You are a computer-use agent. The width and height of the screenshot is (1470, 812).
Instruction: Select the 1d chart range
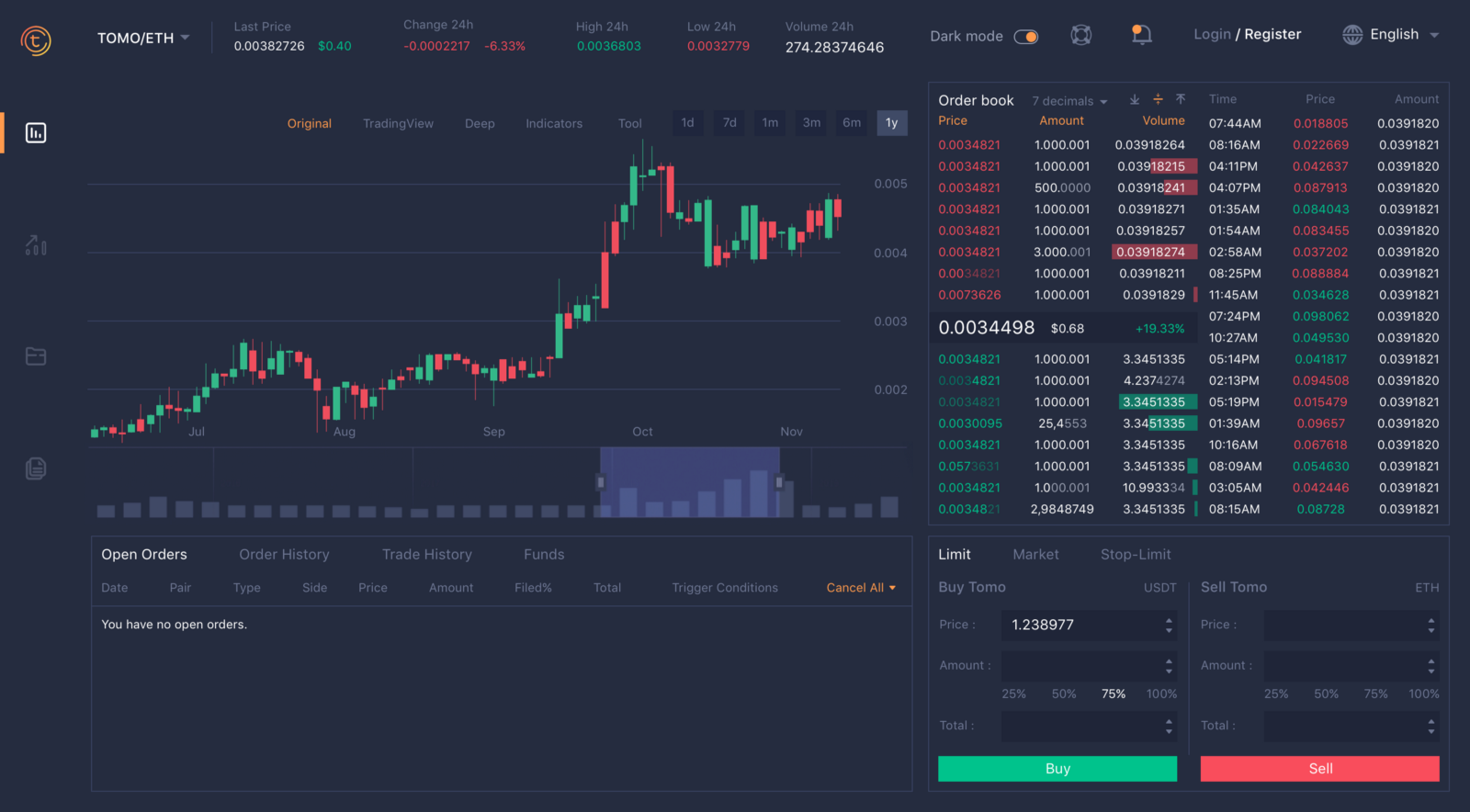point(688,123)
